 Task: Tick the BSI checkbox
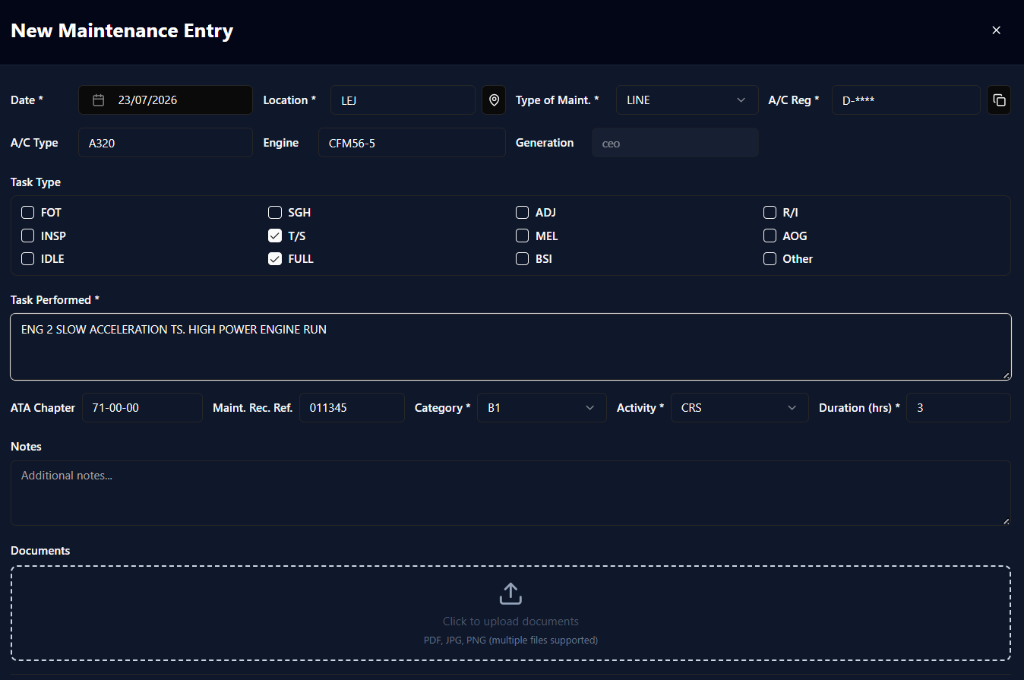click(522, 259)
